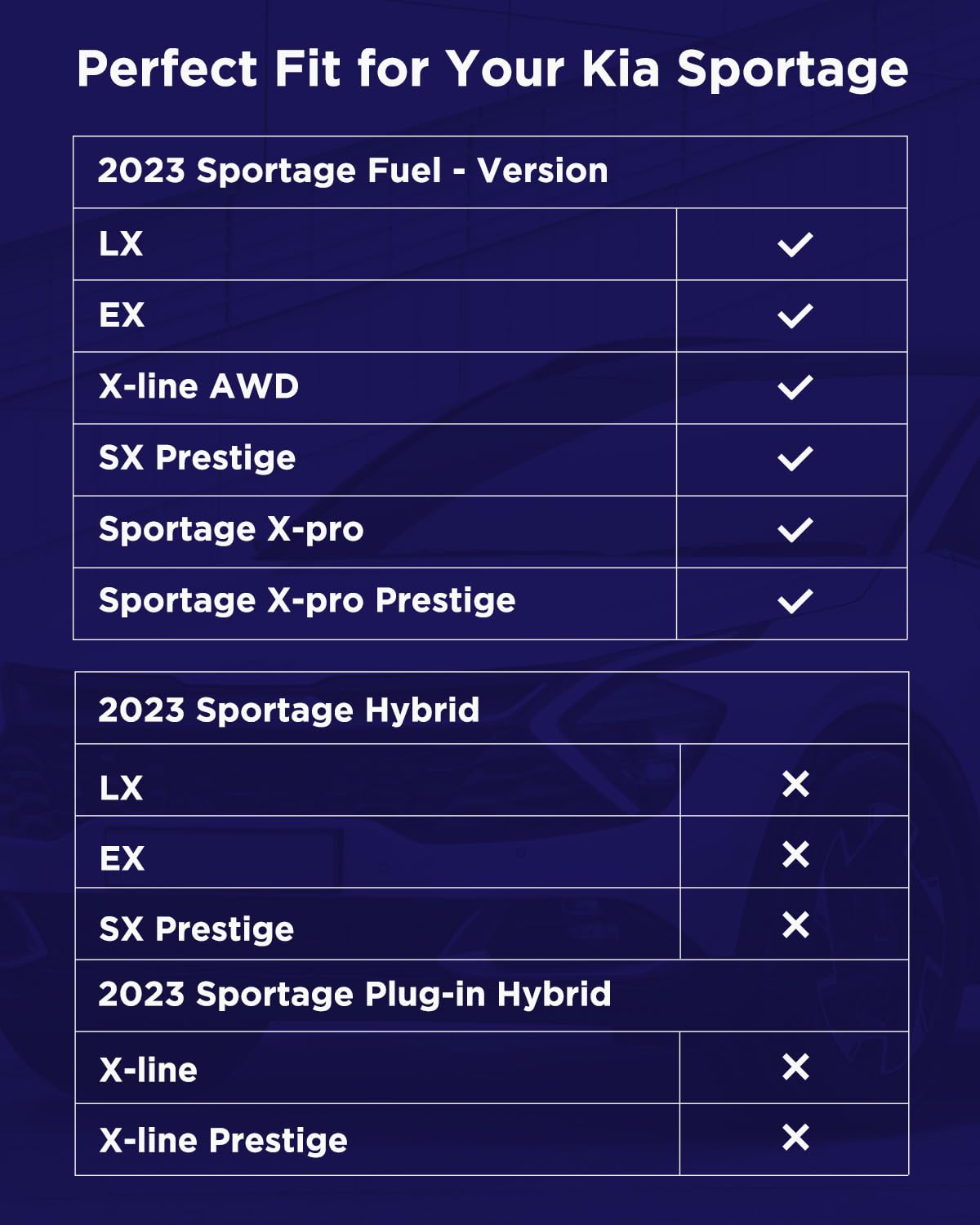The width and height of the screenshot is (980, 1225).
Task: Click the checkmark beside fuel-version EX
Action: coord(795,316)
